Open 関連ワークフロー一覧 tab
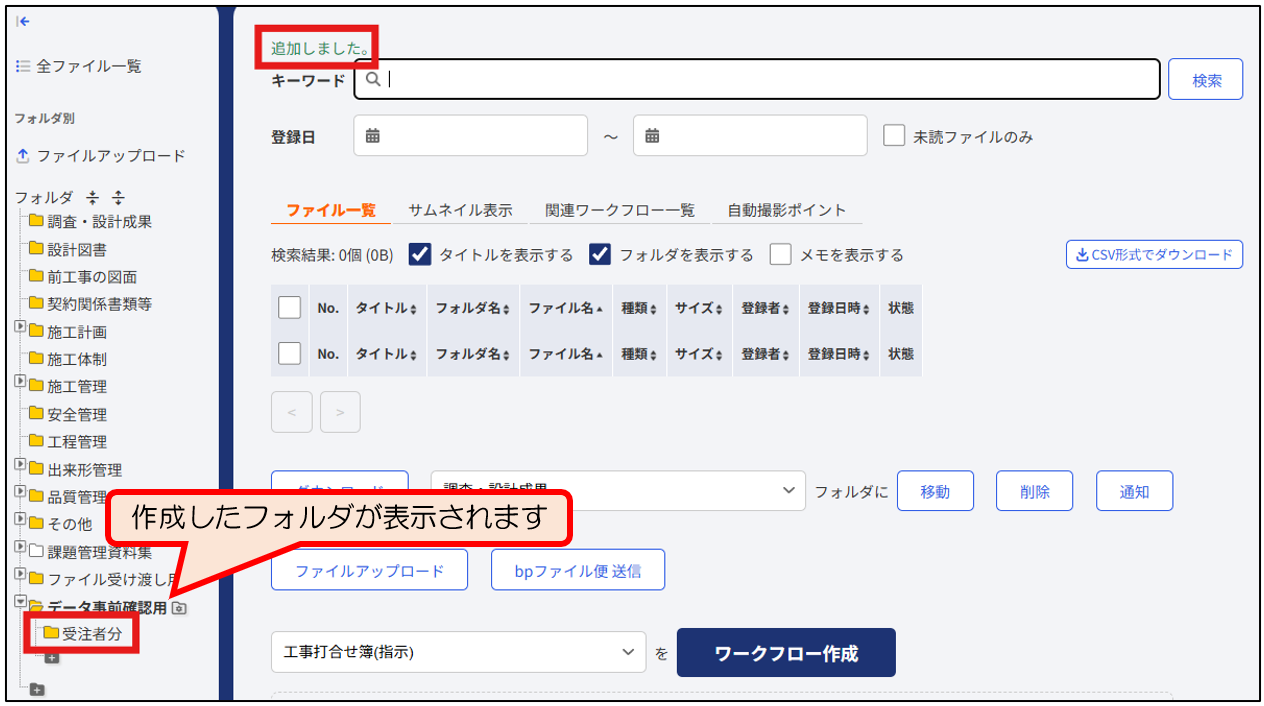This screenshot has width=1264, height=706. pyautogui.click(x=620, y=210)
